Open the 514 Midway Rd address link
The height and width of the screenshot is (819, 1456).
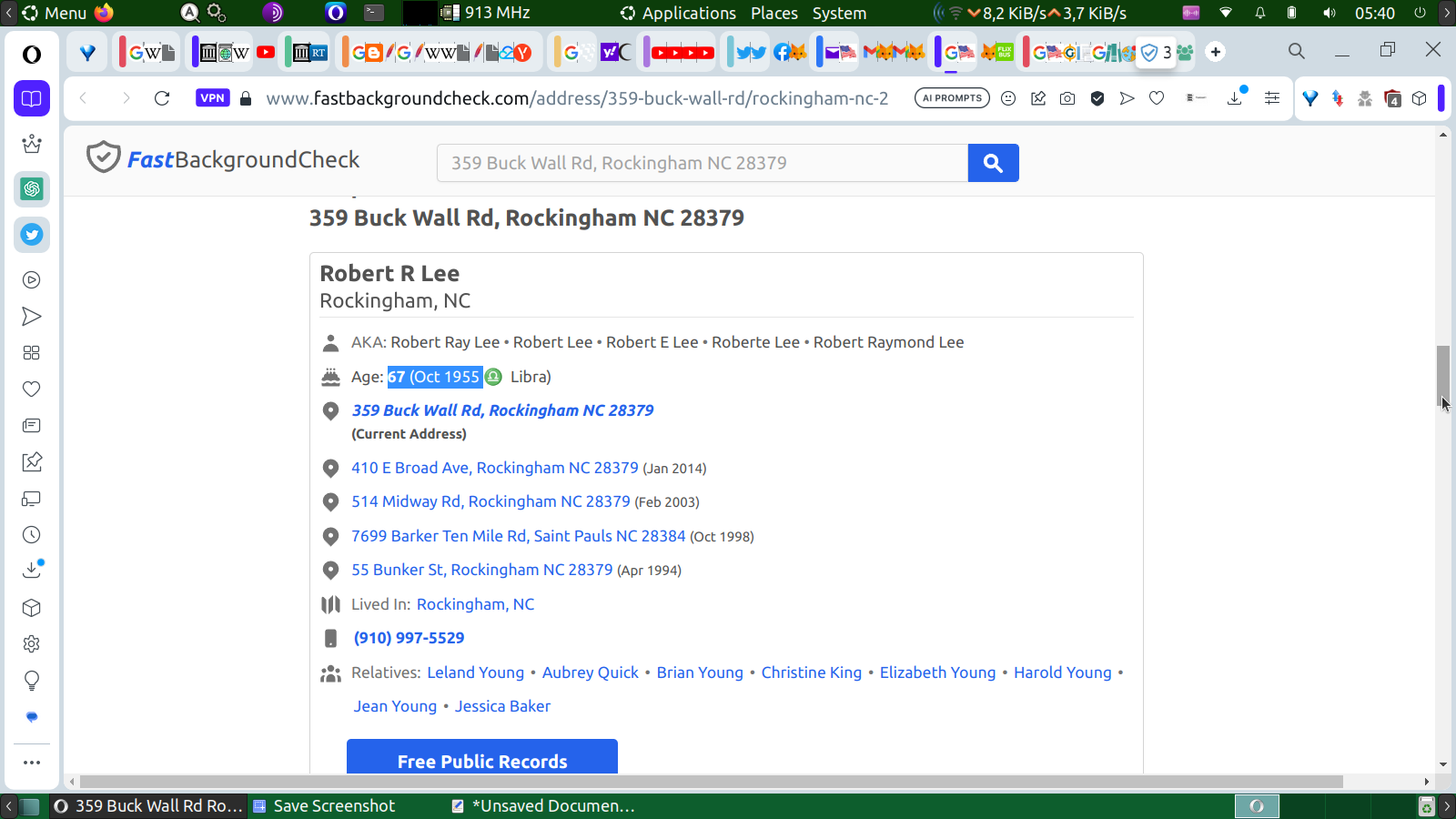pos(491,501)
